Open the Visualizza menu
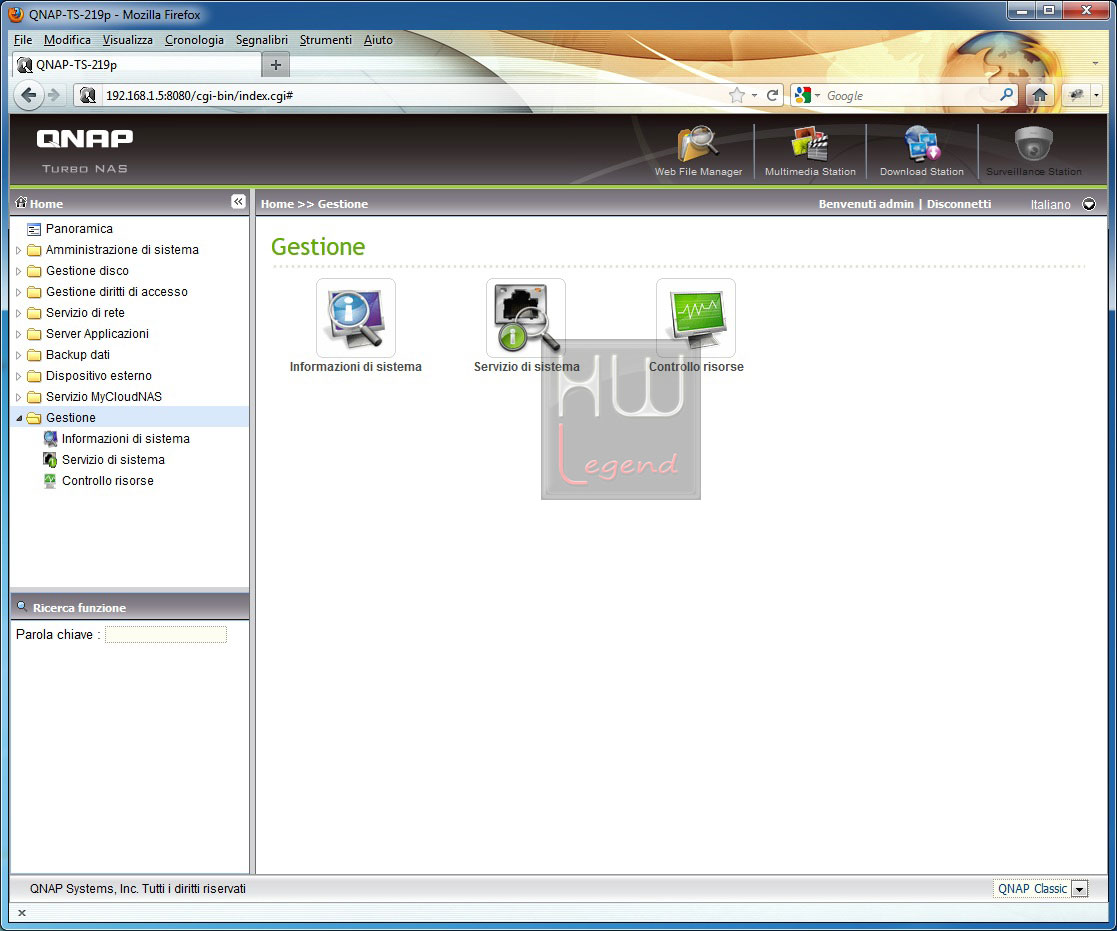The width and height of the screenshot is (1117, 931). pos(128,40)
